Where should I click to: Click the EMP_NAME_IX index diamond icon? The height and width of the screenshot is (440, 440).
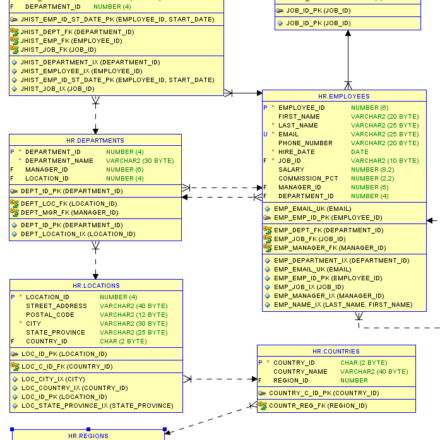(267, 305)
